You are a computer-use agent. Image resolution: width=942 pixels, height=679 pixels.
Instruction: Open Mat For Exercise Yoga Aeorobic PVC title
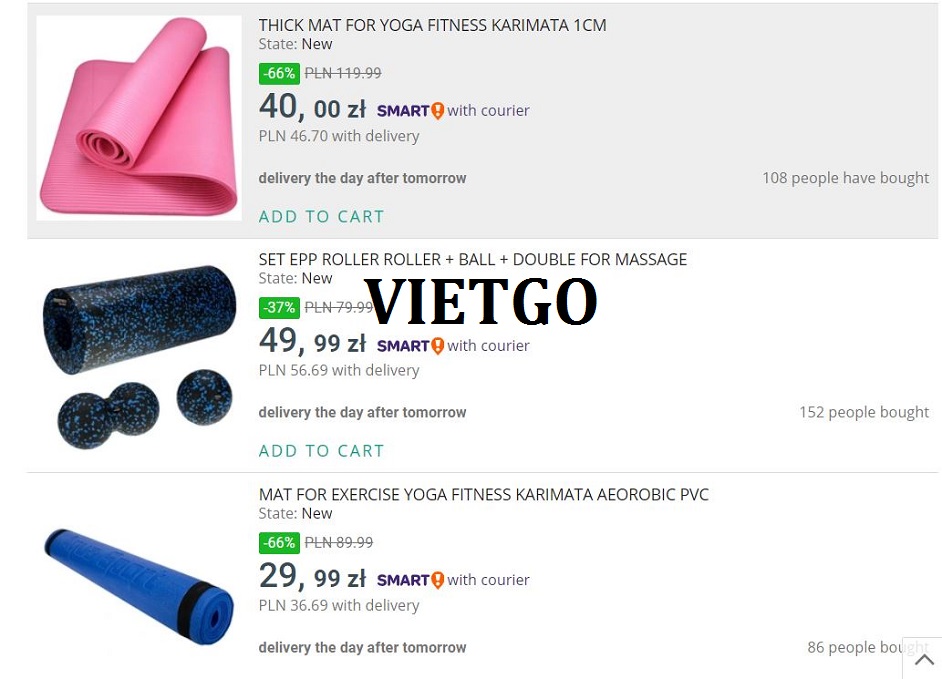tap(484, 495)
